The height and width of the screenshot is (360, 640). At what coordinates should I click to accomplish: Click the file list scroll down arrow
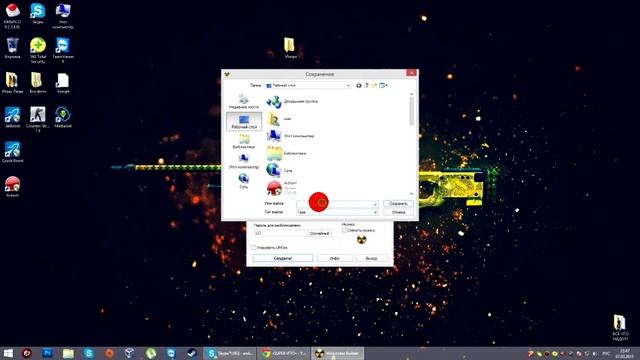click(411, 194)
